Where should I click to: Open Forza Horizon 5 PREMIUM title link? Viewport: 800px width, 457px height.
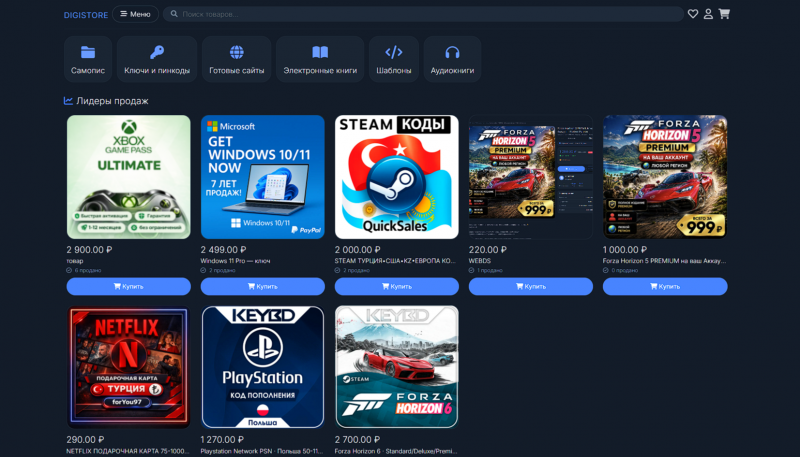pos(664,261)
